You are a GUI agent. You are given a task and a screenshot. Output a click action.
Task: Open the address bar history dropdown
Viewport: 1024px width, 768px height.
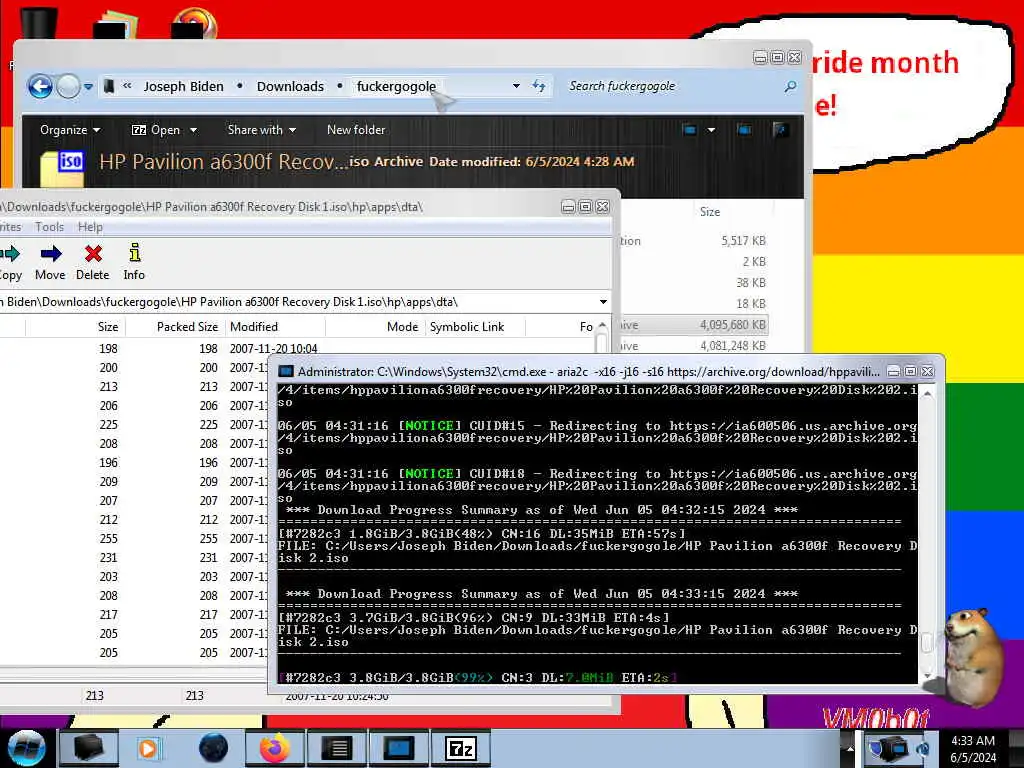point(516,86)
